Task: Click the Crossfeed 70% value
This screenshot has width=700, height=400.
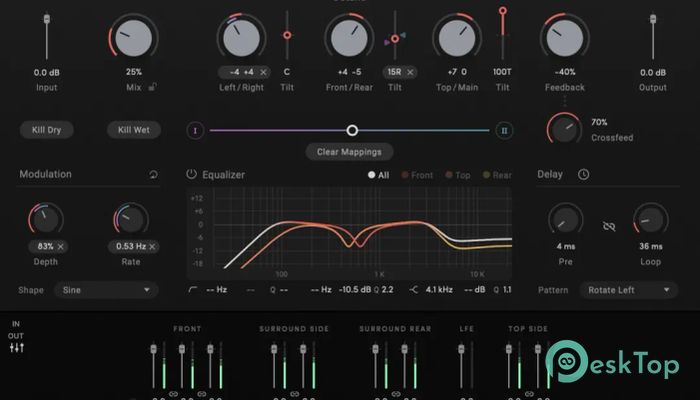Action: (x=599, y=122)
